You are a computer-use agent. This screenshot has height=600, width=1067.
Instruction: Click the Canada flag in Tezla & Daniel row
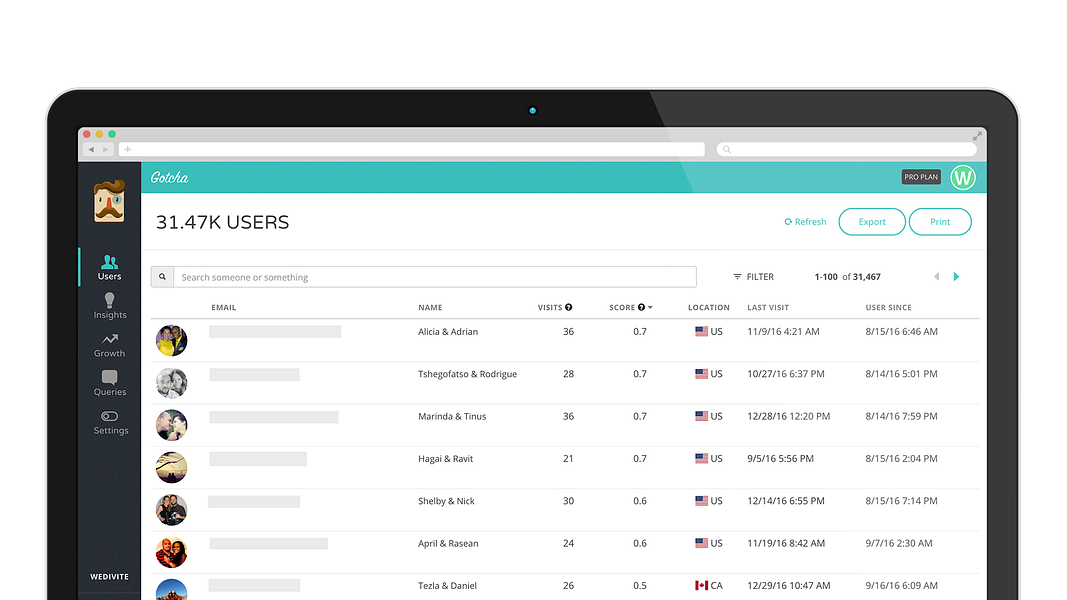click(x=701, y=585)
